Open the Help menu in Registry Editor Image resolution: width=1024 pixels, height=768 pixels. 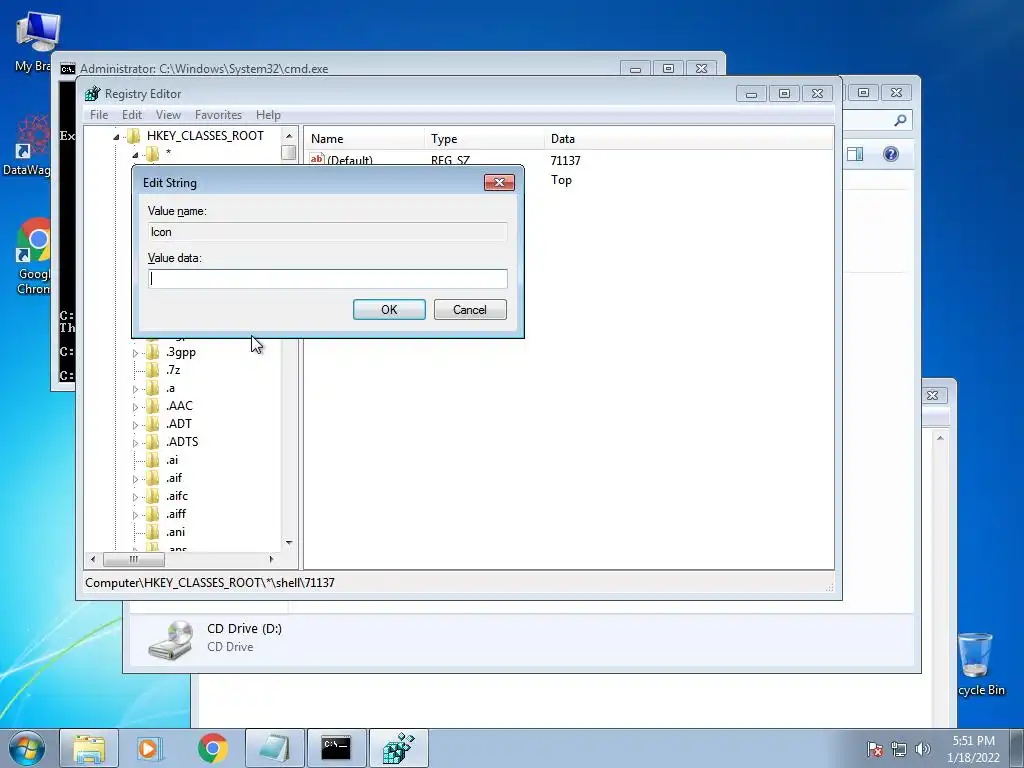pyautogui.click(x=268, y=115)
